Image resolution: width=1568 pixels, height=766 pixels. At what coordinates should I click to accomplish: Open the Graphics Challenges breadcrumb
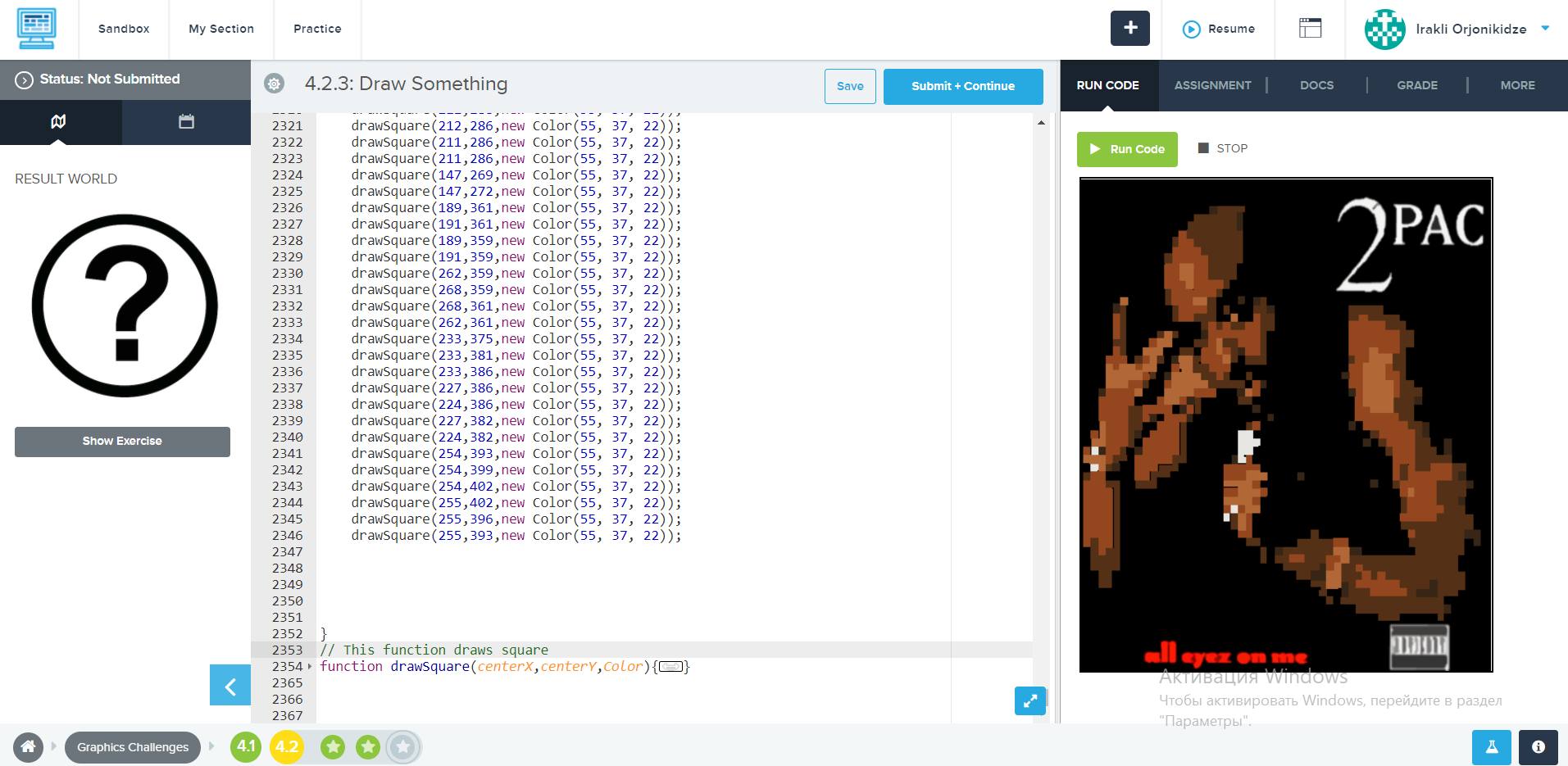[133, 747]
